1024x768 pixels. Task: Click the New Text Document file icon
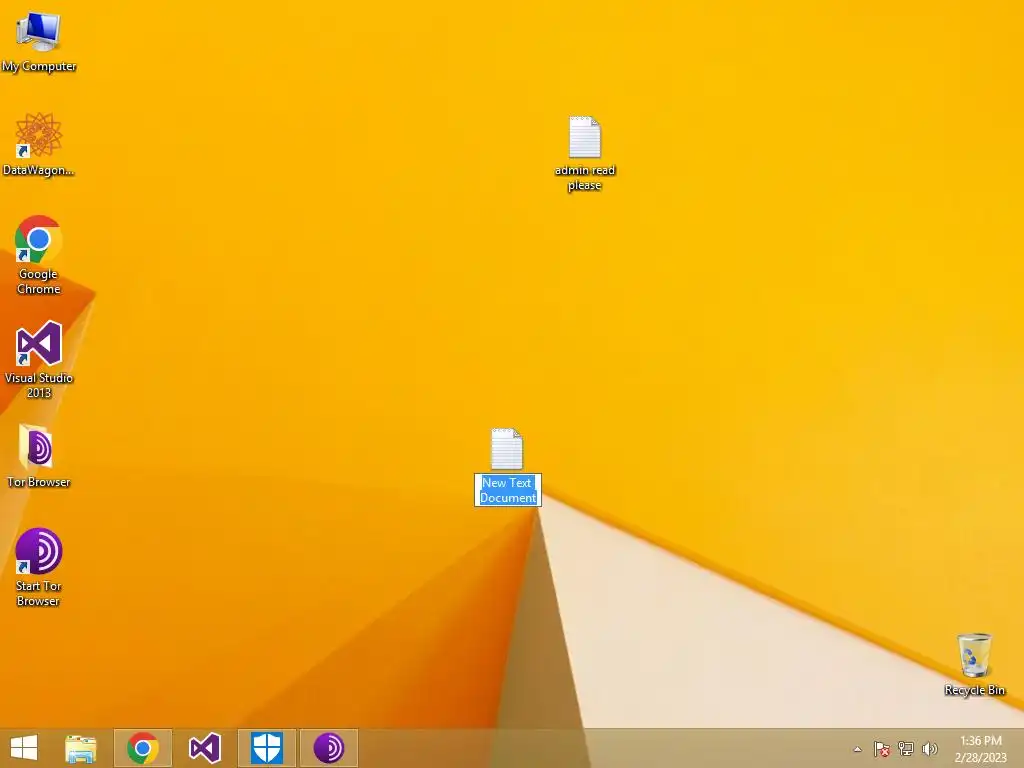(x=507, y=449)
